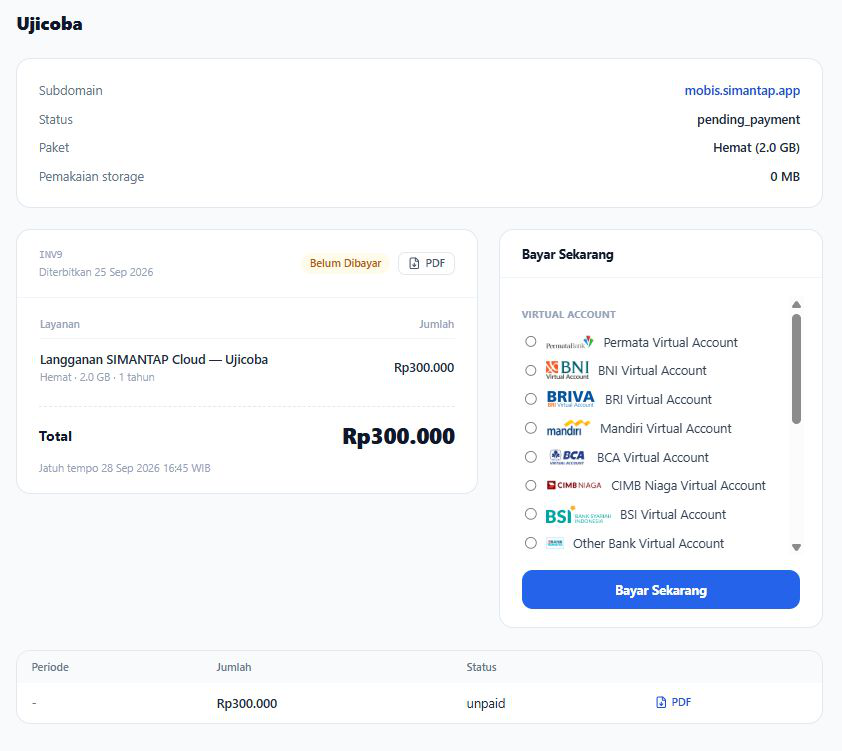Download invoice INV9 PDF button
This screenshot has width=842, height=751.
(426, 264)
